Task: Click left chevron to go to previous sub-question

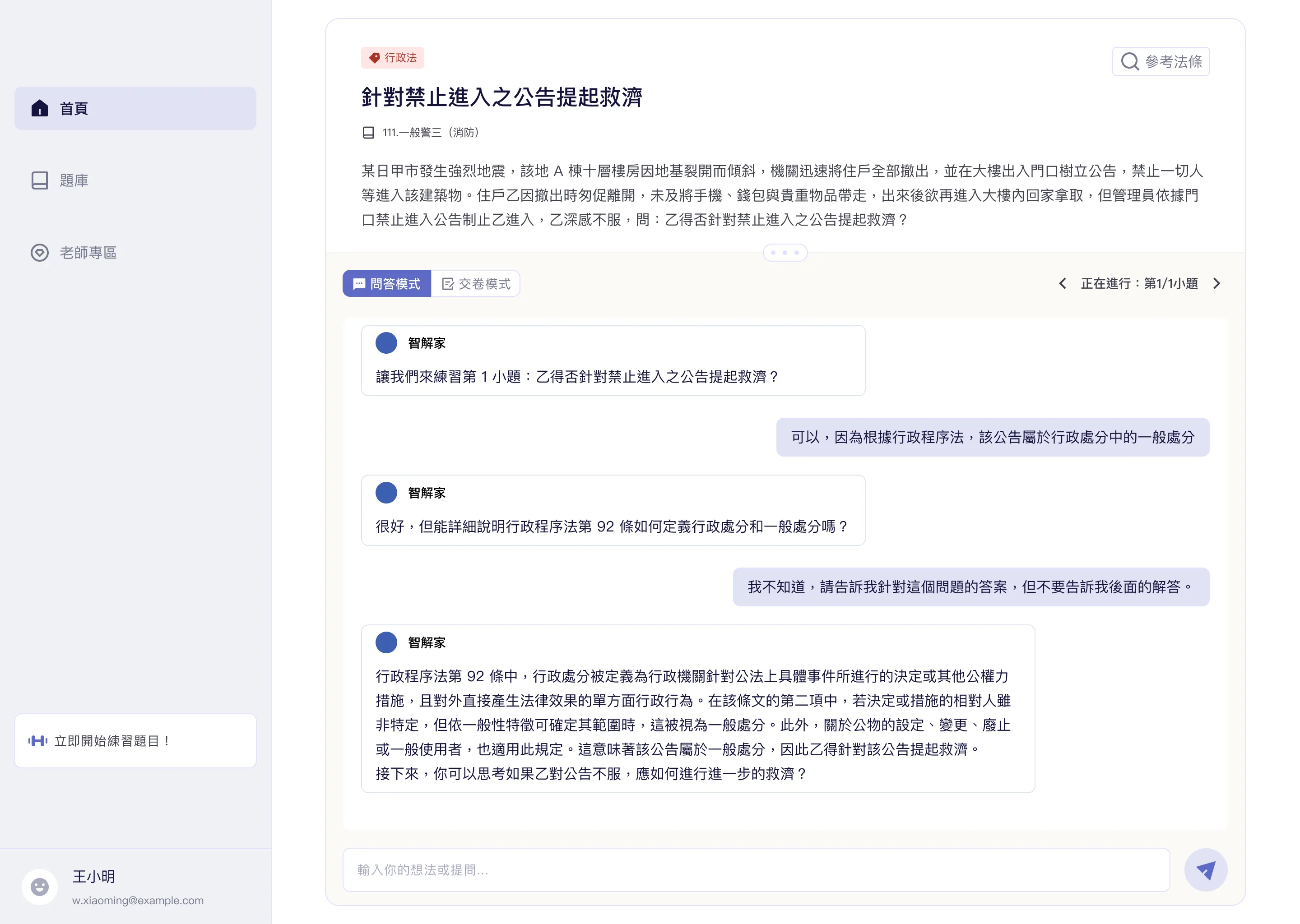Action: pyautogui.click(x=1062, y=283)
